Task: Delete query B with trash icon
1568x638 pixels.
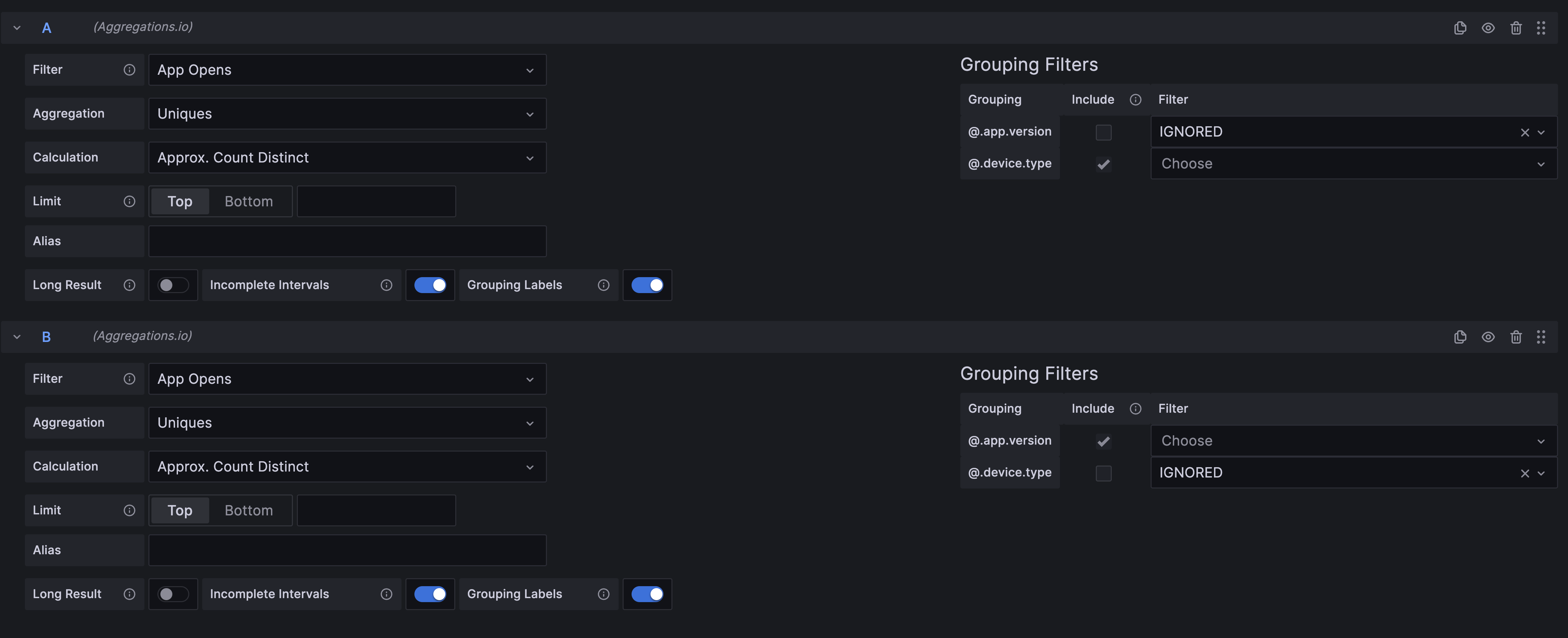Action: pos(1516,337)
